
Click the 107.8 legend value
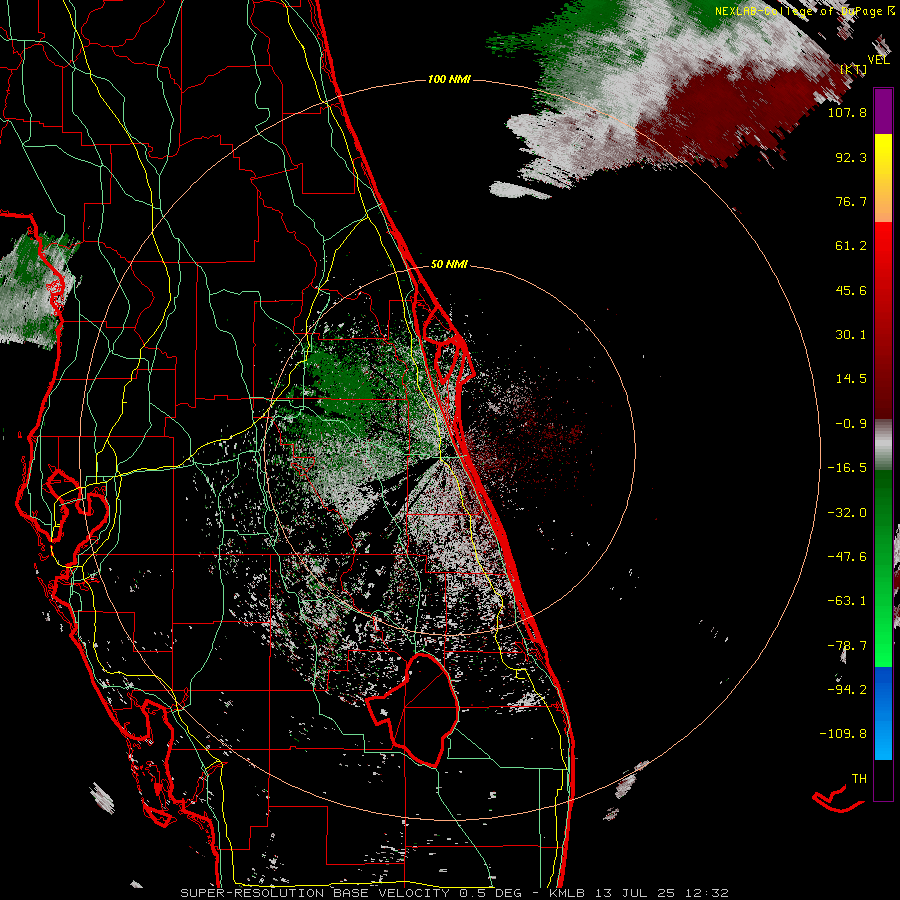tap(847, 112)
